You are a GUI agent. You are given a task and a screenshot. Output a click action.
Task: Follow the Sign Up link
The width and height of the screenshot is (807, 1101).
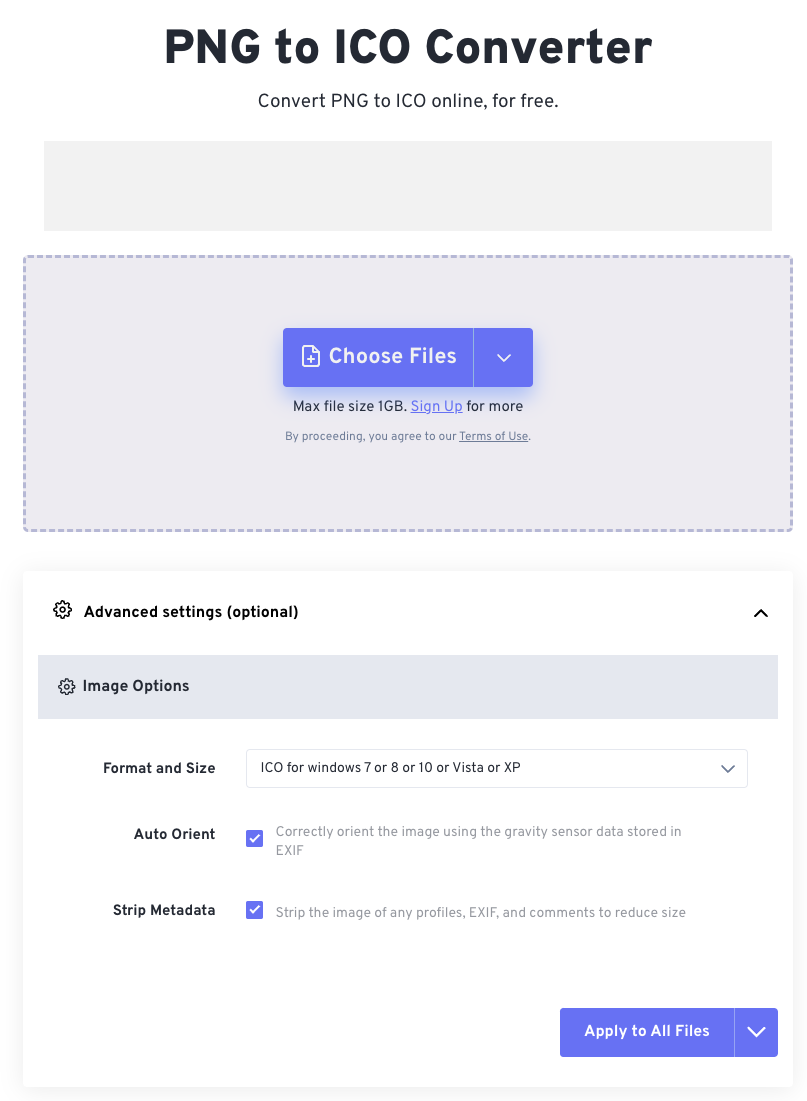coord(436,406)
